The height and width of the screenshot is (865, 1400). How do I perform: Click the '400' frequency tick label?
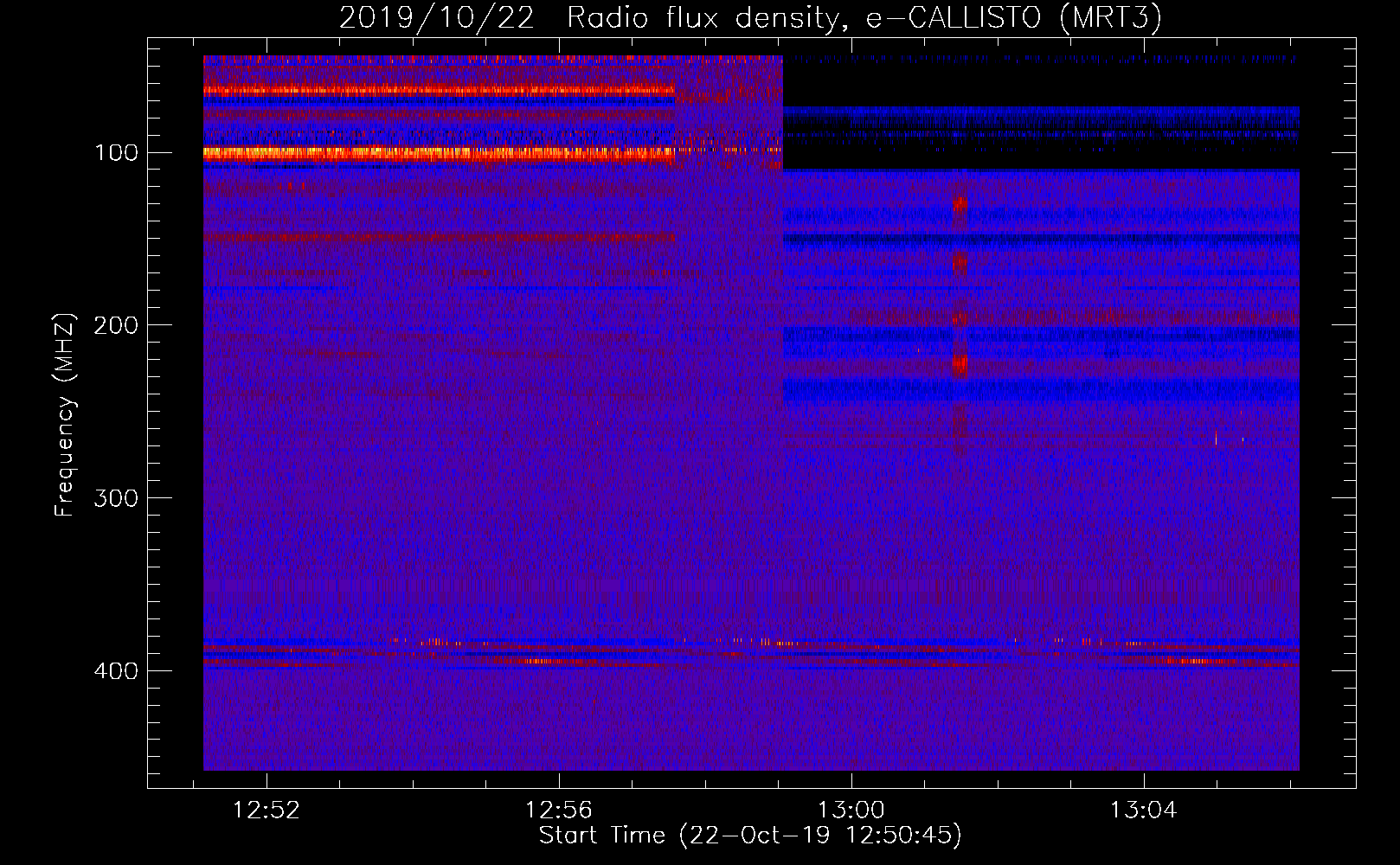coord(116,671)
